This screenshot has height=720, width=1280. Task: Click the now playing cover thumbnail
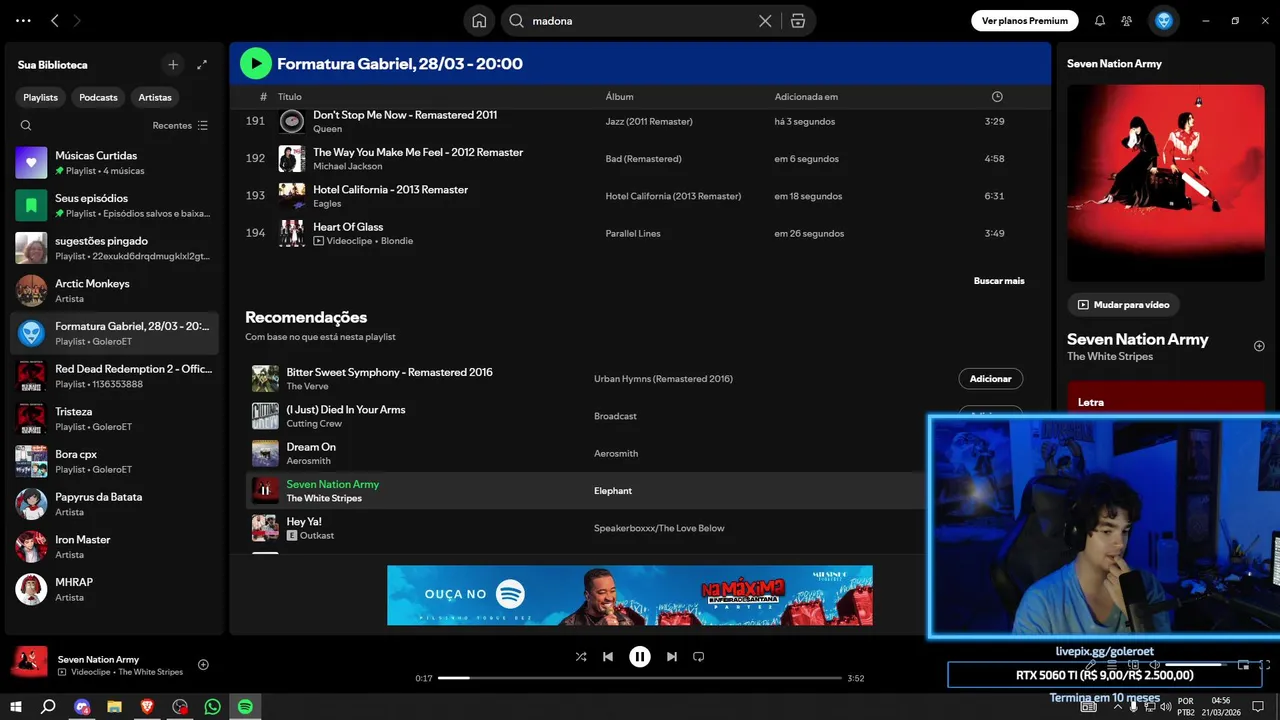tap(29, 662)
